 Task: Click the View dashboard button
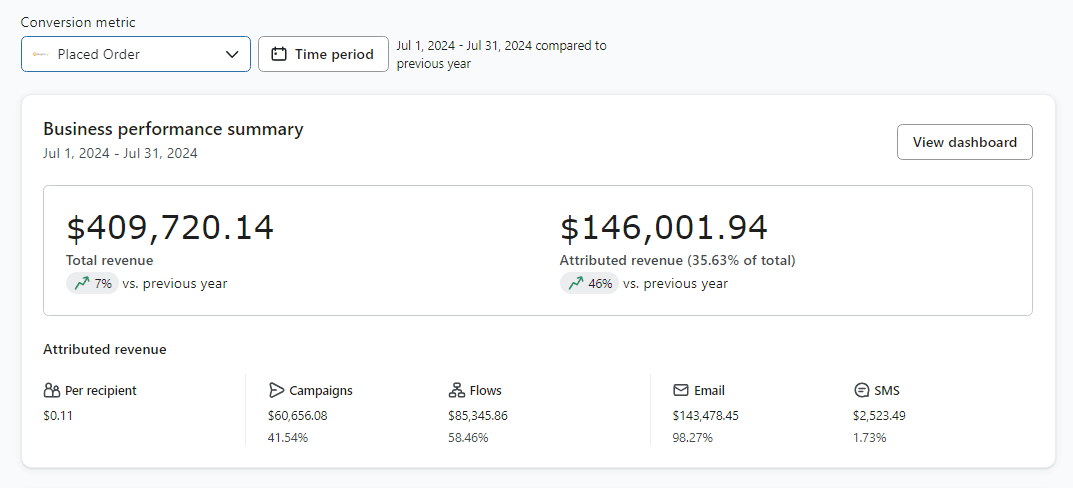[964, 142]
